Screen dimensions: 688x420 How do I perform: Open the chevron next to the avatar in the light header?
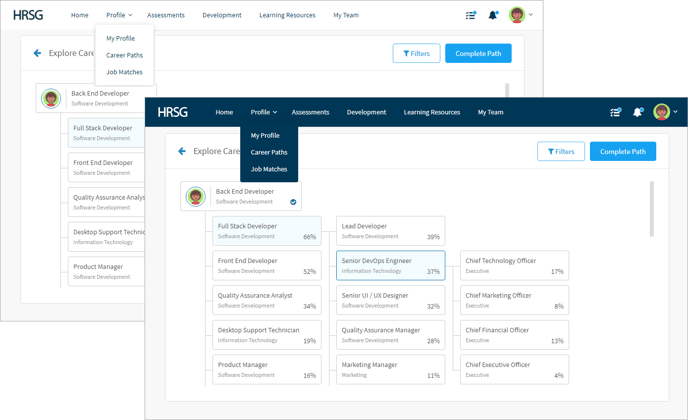click(x=531, y=14)
